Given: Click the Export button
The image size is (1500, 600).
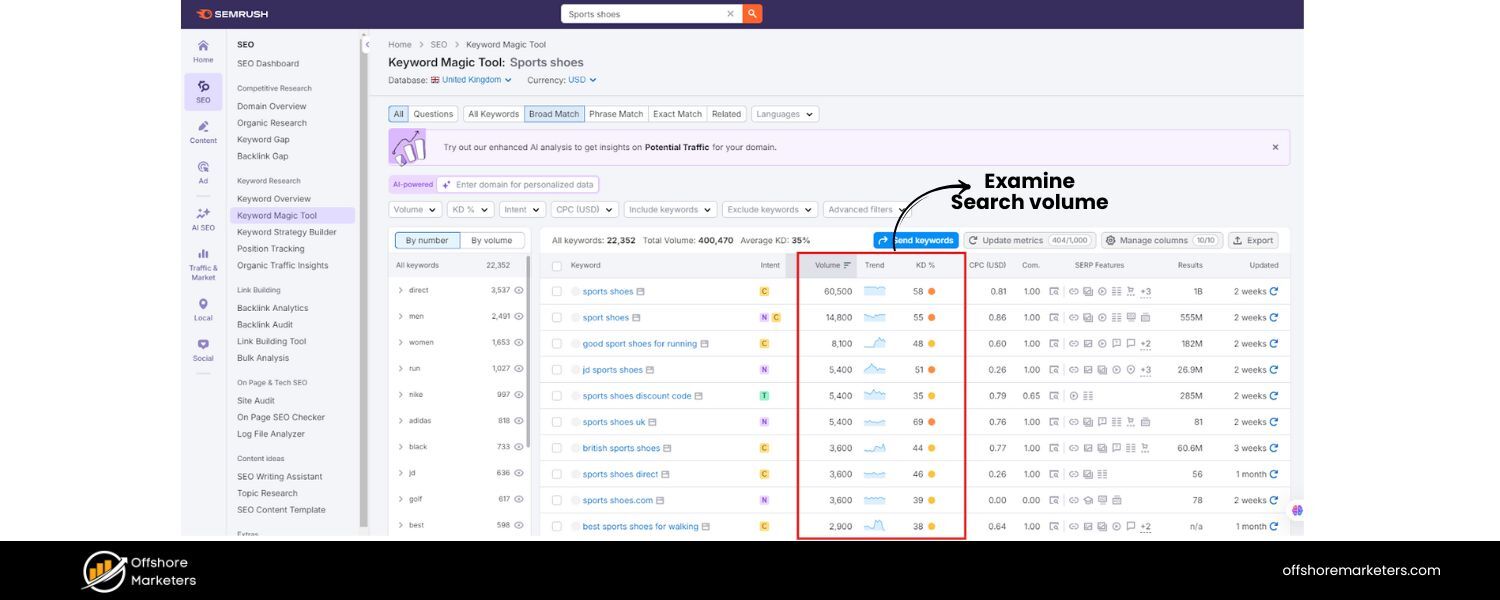Looking at the screenshot, I should pos(1253,240).
